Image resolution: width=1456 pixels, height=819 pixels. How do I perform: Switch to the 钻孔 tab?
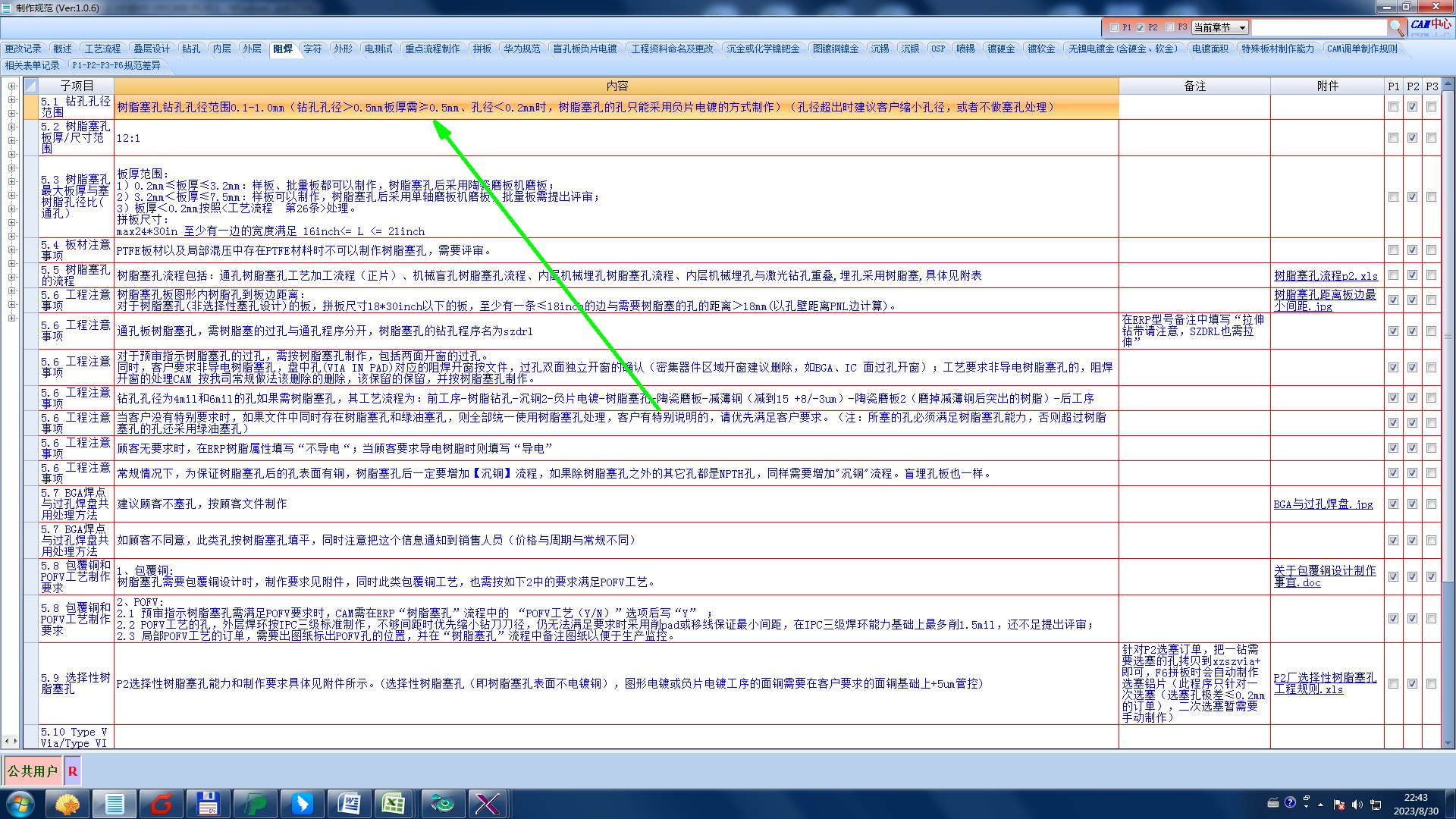pos(191,49)
